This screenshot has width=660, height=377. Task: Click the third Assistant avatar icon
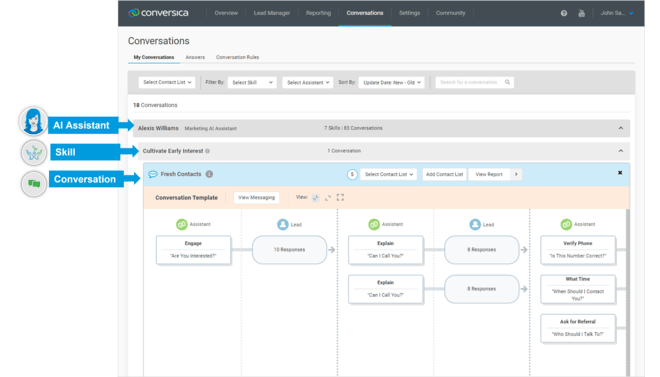tap(566, 224)
